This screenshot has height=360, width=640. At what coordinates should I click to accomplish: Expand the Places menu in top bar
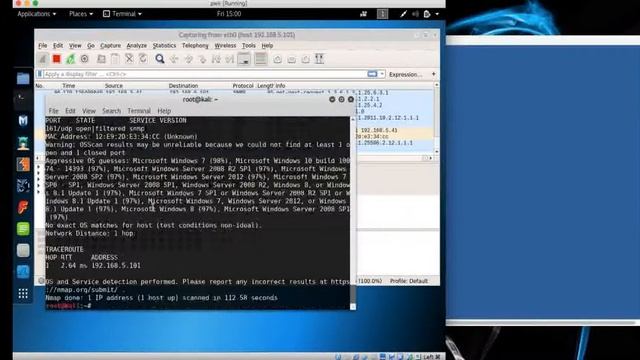click(81, 14)
